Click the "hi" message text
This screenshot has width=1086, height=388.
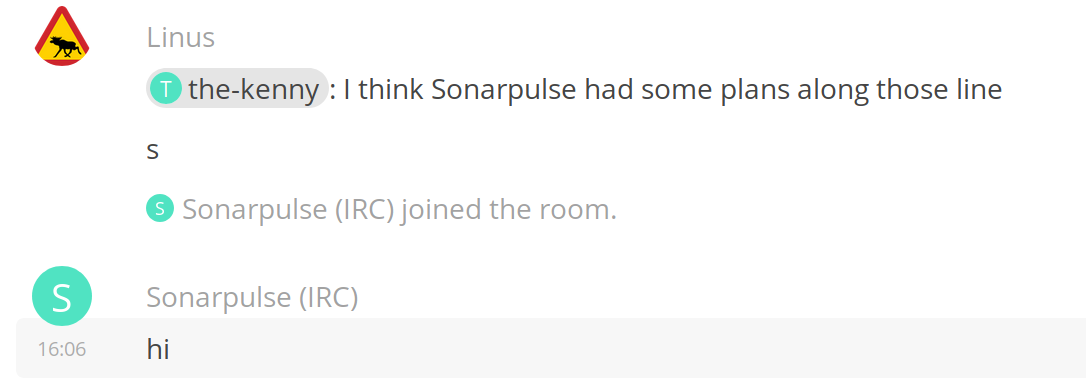tap(158, 349)
